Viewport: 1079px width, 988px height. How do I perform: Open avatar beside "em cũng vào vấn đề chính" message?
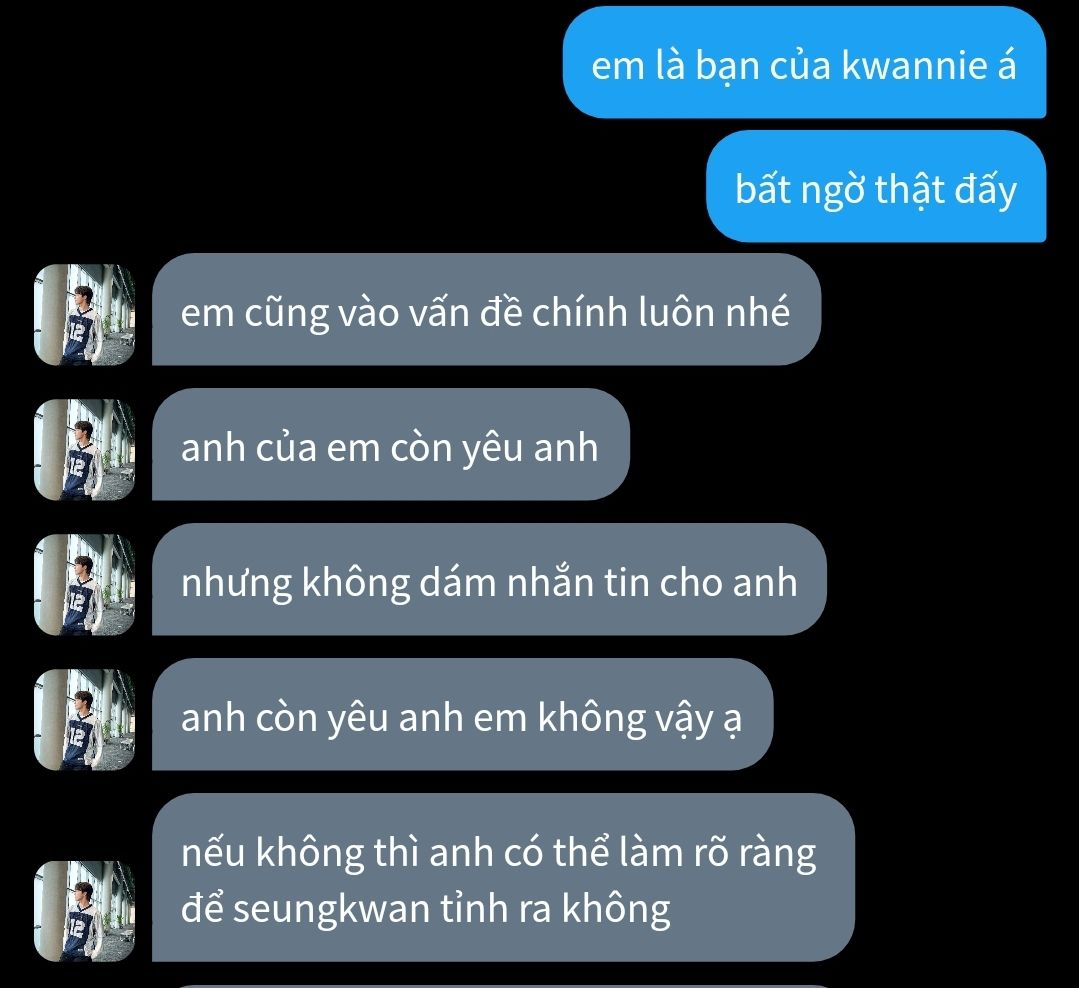tap(85, 314)
